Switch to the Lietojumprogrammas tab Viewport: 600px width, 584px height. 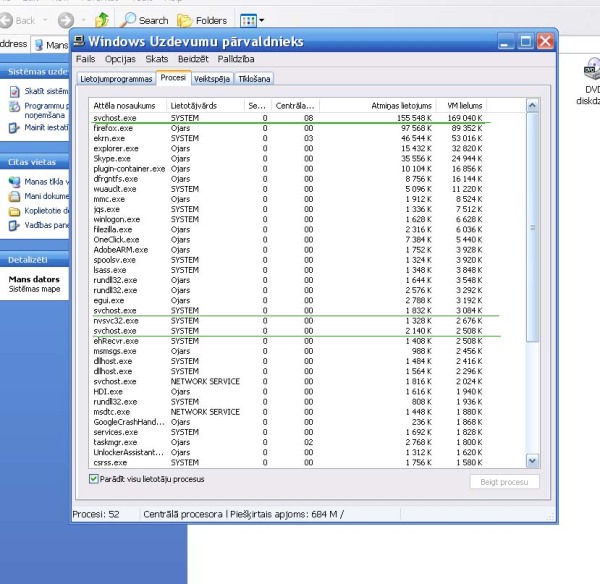tap(116, 79)
